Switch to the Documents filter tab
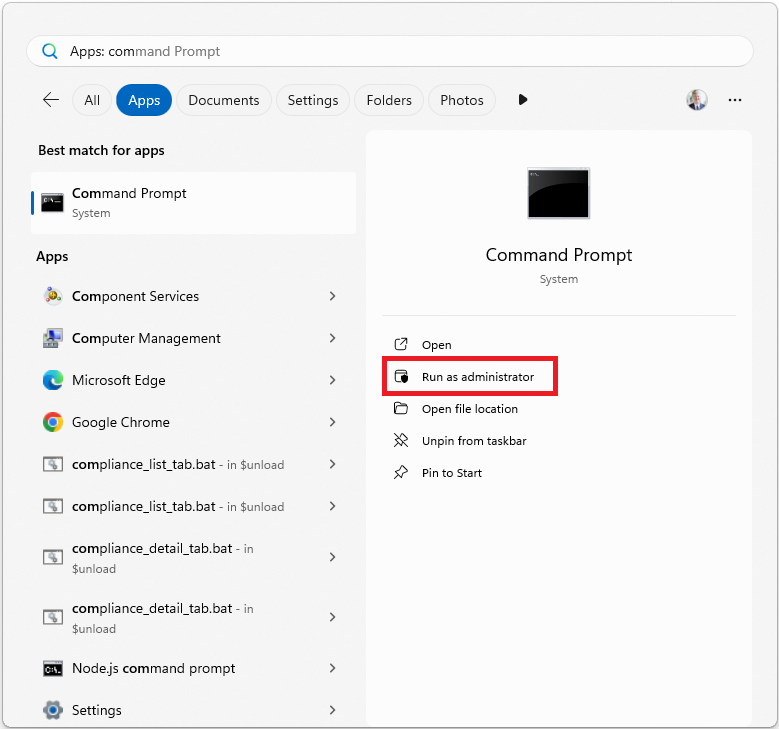Viewport: 779px width, 729px height. tap(223, 100)
